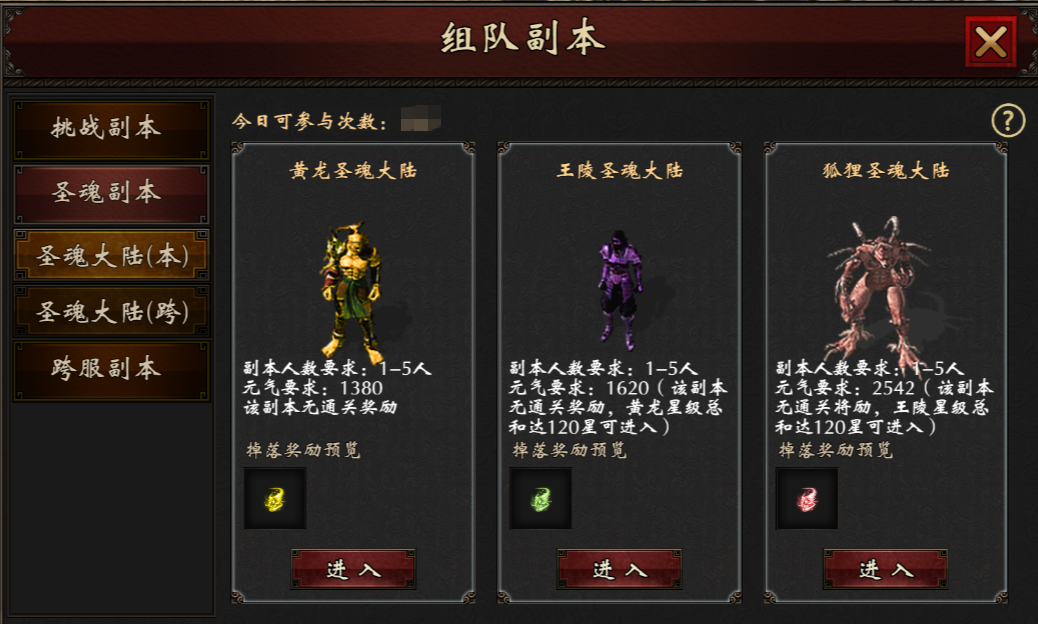Image resolution: width=1038 pixels, height=624 pixels.
Task: Switch to 挑战副本 tab
Action: (111, 129)
